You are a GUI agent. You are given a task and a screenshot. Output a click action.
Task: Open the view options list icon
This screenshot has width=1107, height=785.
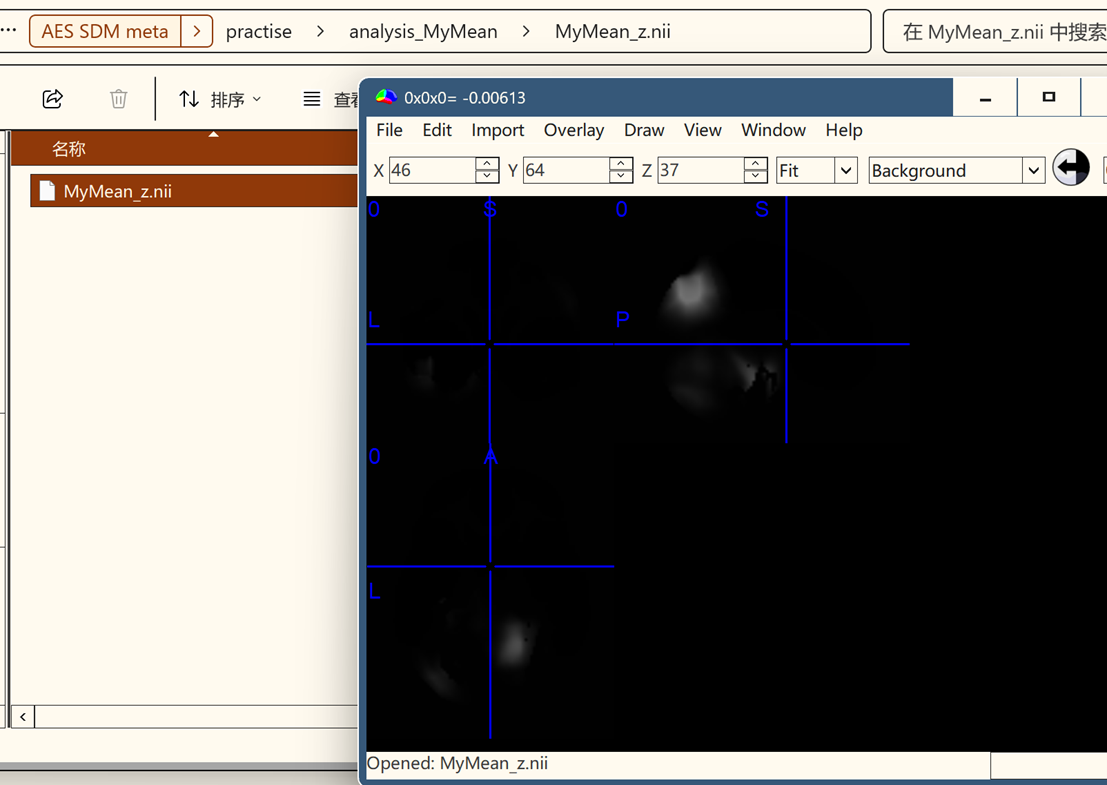pyautogui.click(x=312, y=99)
